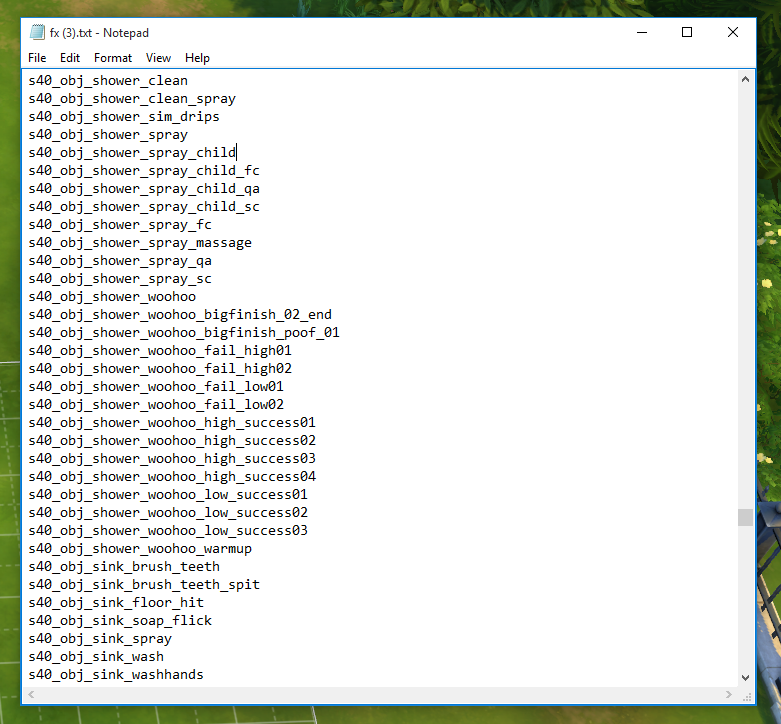Click the vertical scrollbar thumb
This screenshot has width=781, height=724.
point(745,517)
